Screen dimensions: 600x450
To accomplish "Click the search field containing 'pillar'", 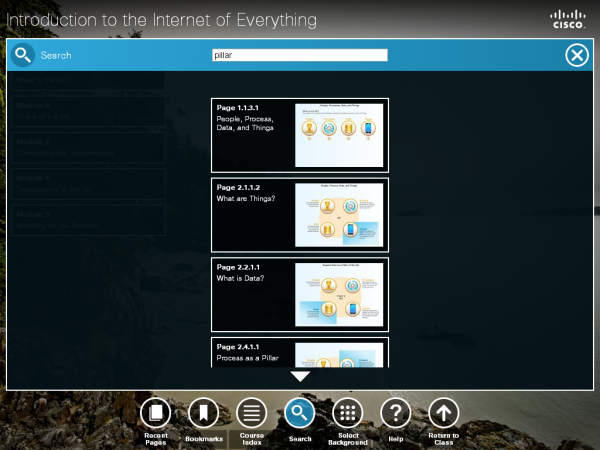I will click(x=299, y=56).
